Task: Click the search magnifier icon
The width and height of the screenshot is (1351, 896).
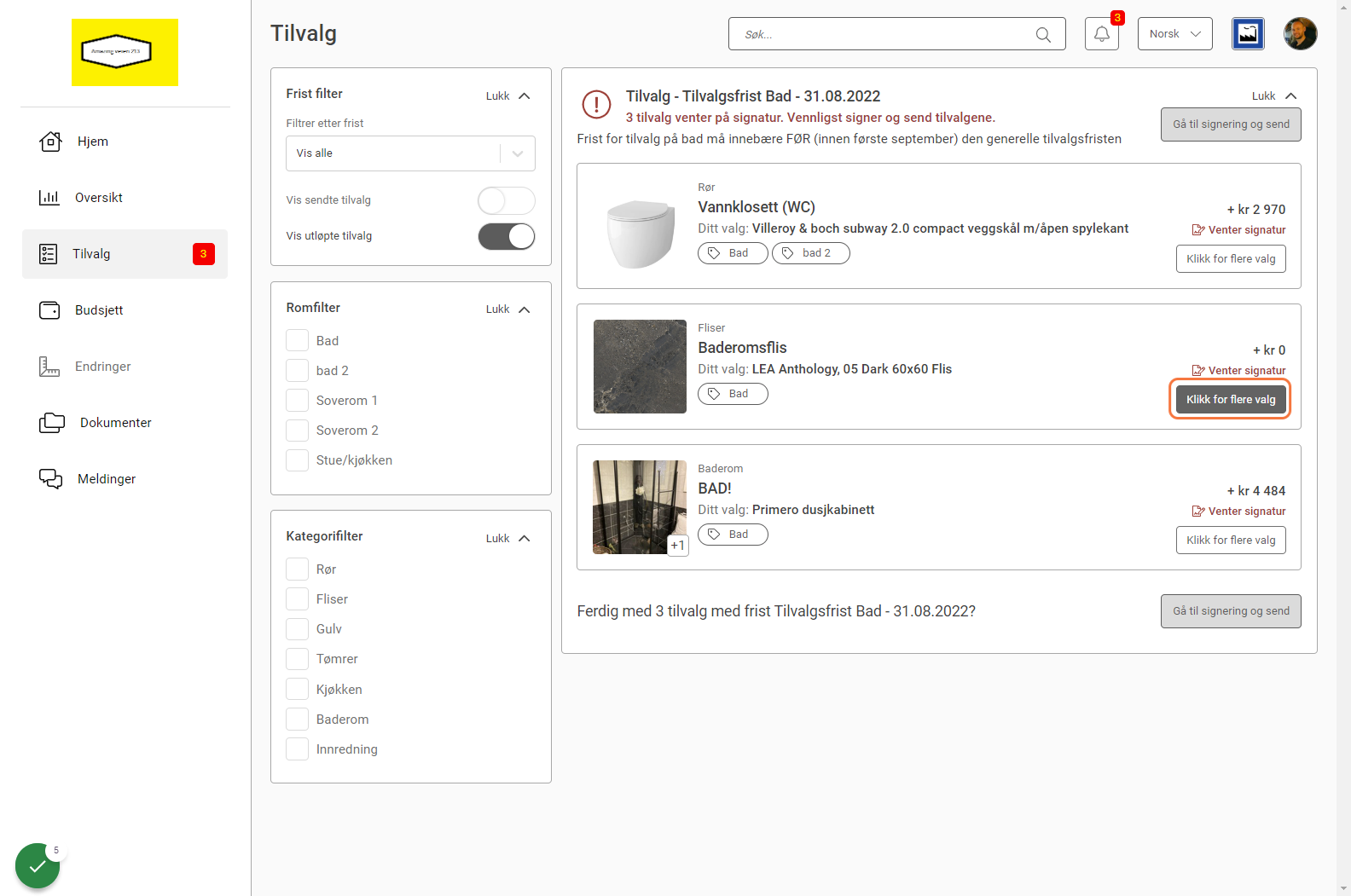Action: [1043, 34]
